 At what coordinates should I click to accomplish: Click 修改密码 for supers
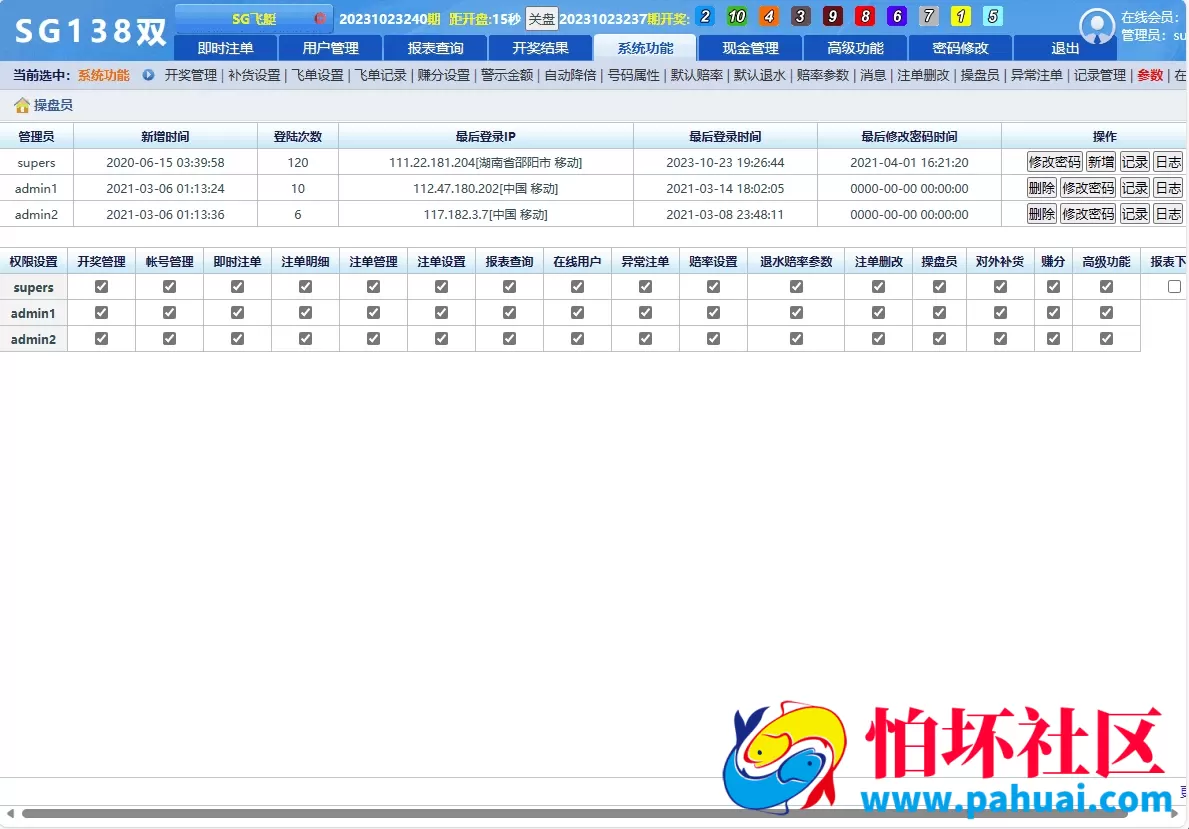point(1054,162)
